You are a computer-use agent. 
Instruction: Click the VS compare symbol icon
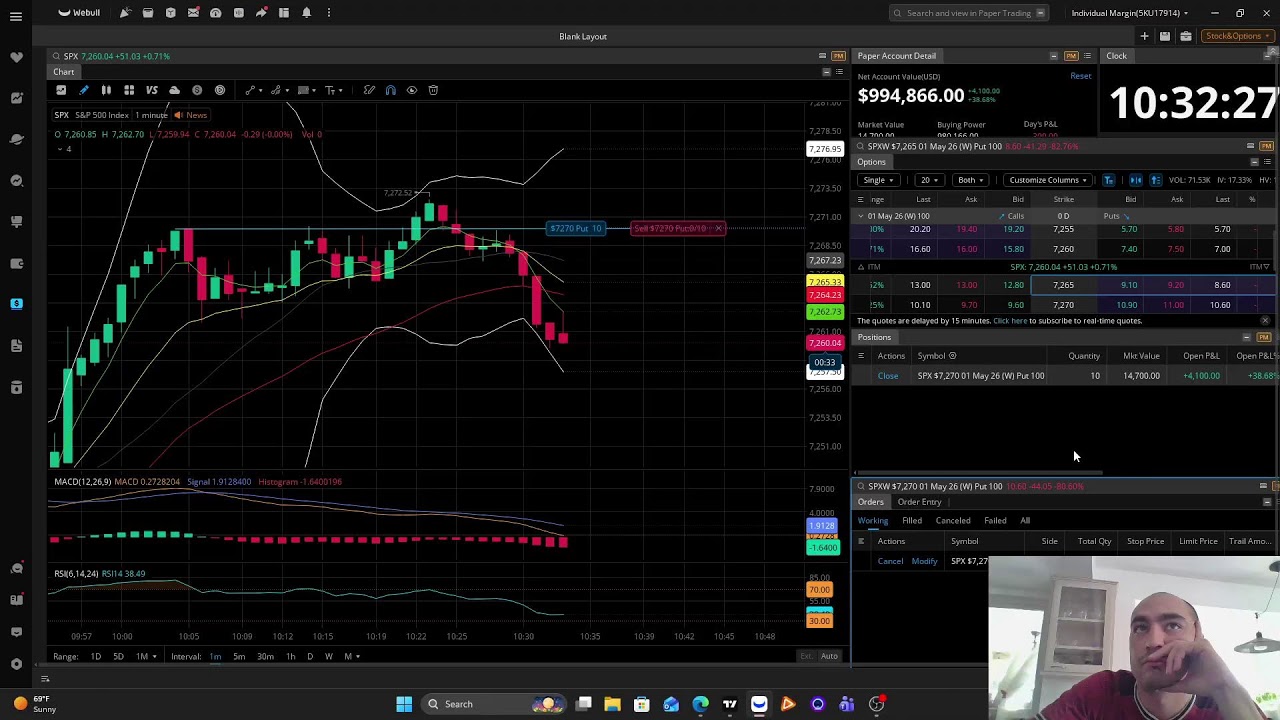(x=152, y=90)
